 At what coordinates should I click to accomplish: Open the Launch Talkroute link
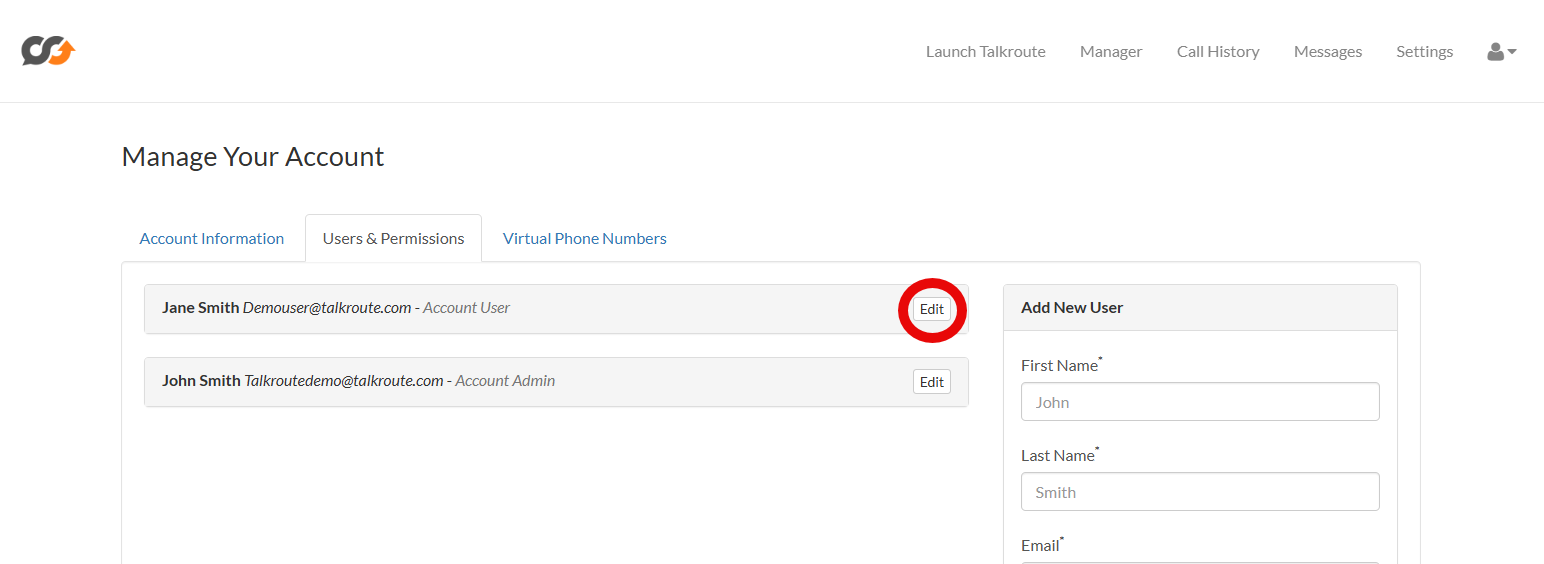tap(985, 52)
